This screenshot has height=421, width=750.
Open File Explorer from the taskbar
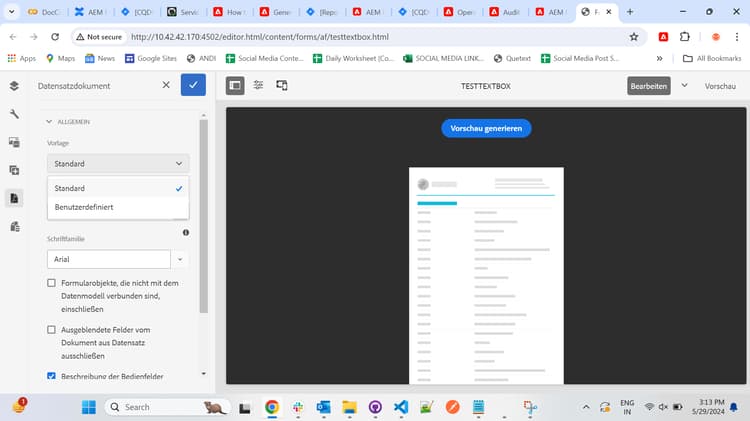click(x=349, y=407)
